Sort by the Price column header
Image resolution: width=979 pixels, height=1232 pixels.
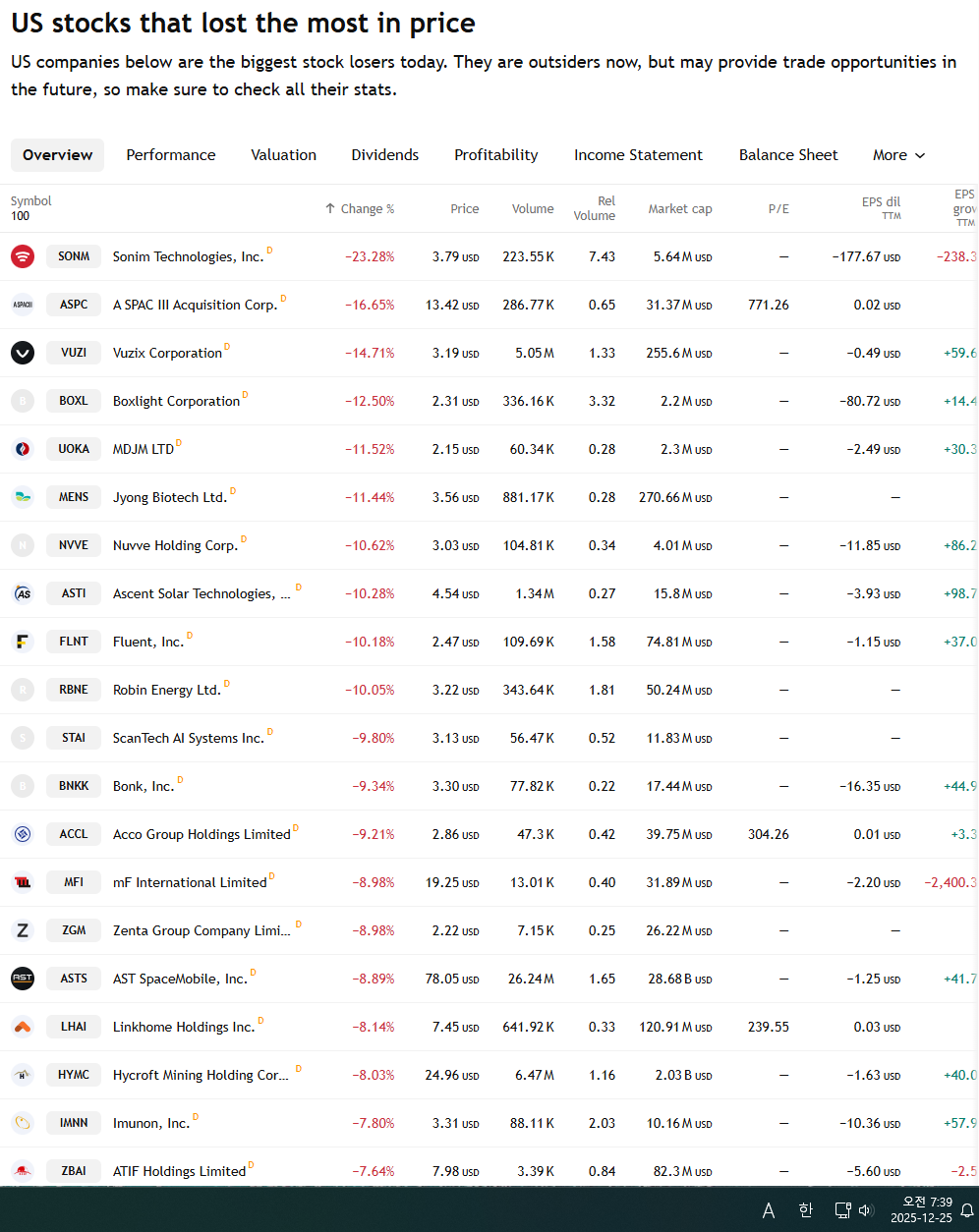(465, 208)
